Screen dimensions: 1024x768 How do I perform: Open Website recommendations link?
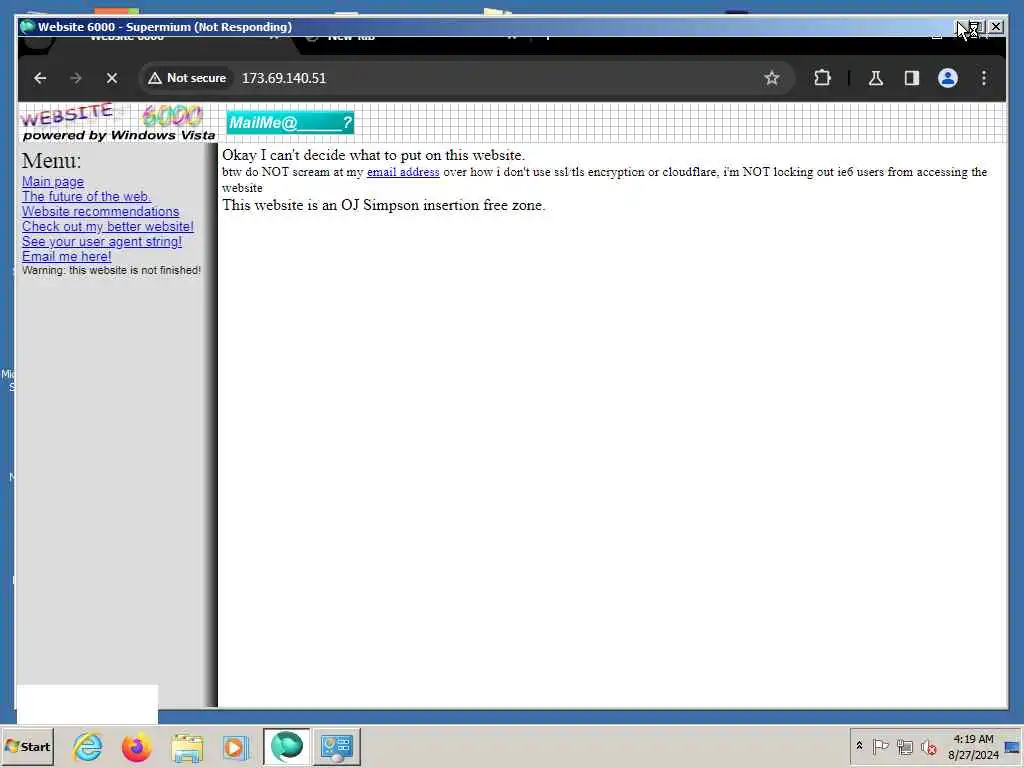click(x=101, y=212)
